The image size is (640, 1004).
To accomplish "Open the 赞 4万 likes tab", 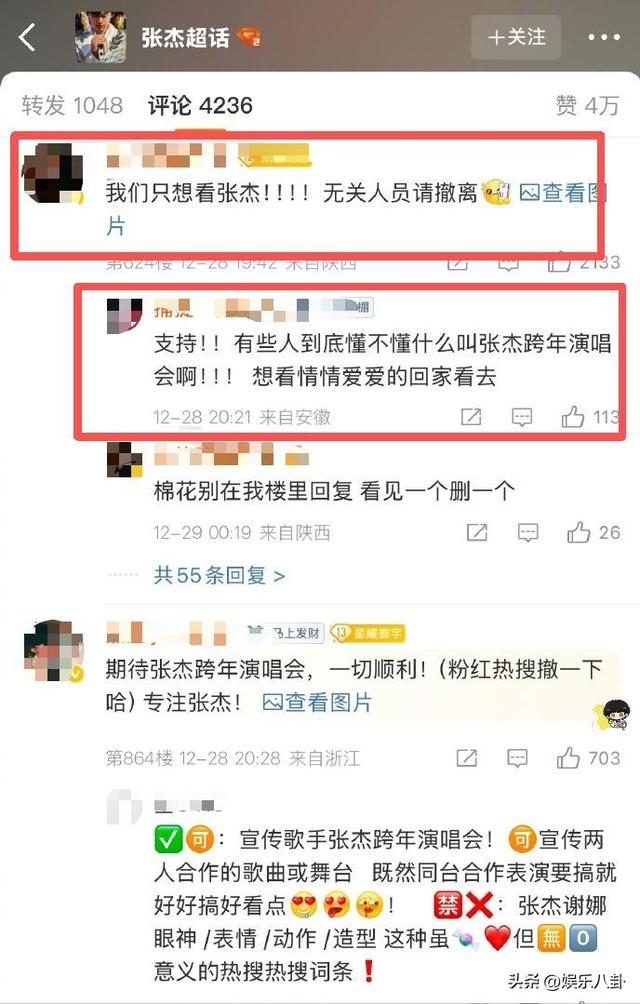I will [x=588, y=105].
